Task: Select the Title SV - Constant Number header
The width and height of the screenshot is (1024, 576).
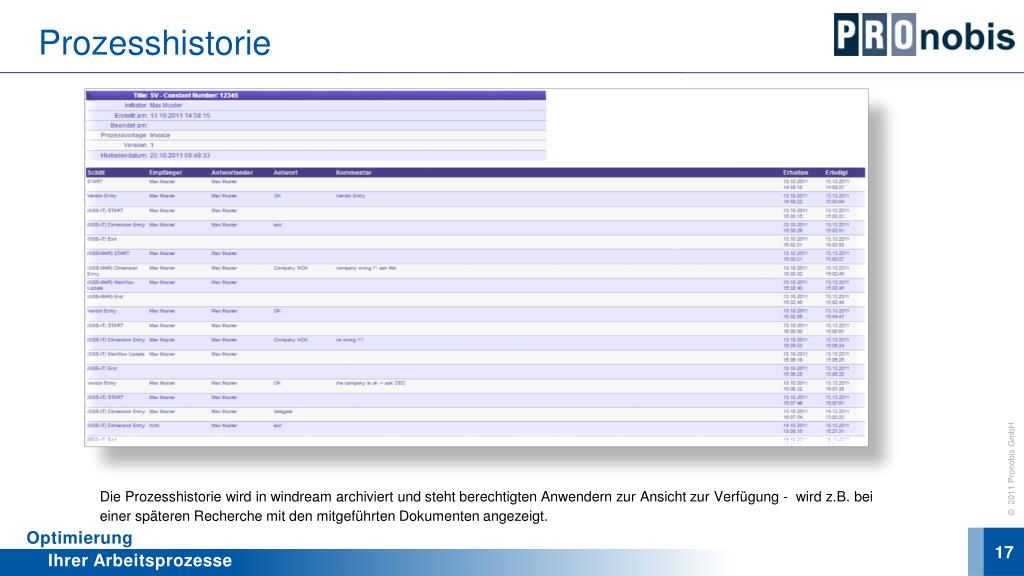Action: coord(316,95)
